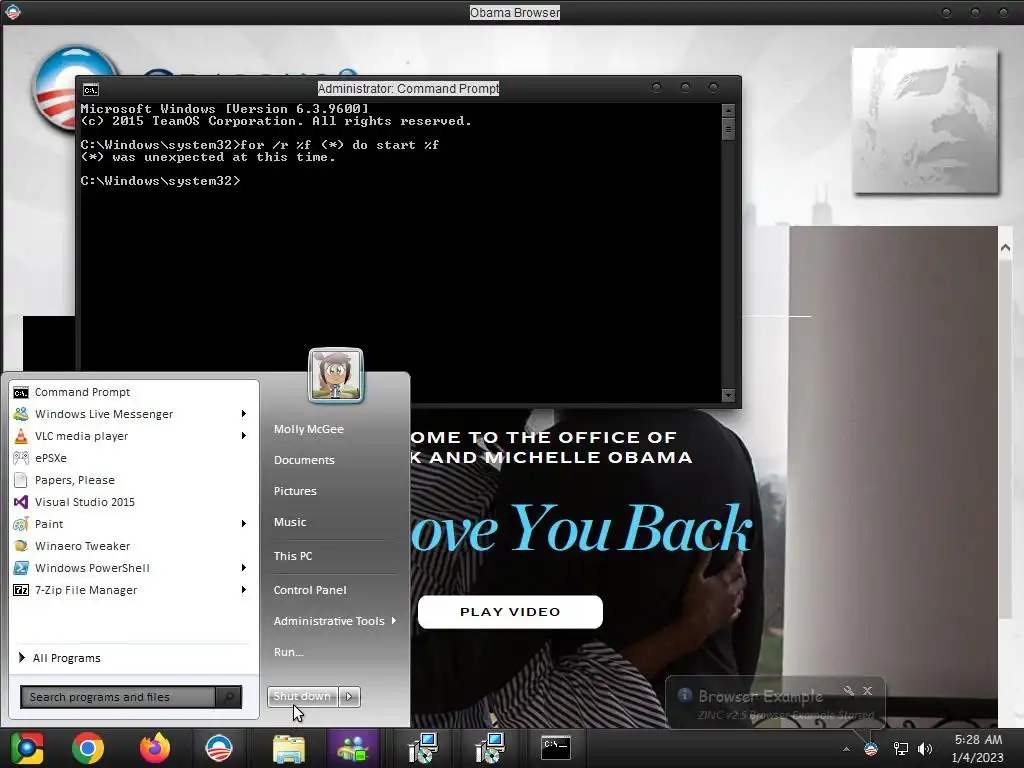Screen dimensions: 1024x768
Task: Click Command Prompt scrollbar down arrow
Action: [x=728, y=395]
